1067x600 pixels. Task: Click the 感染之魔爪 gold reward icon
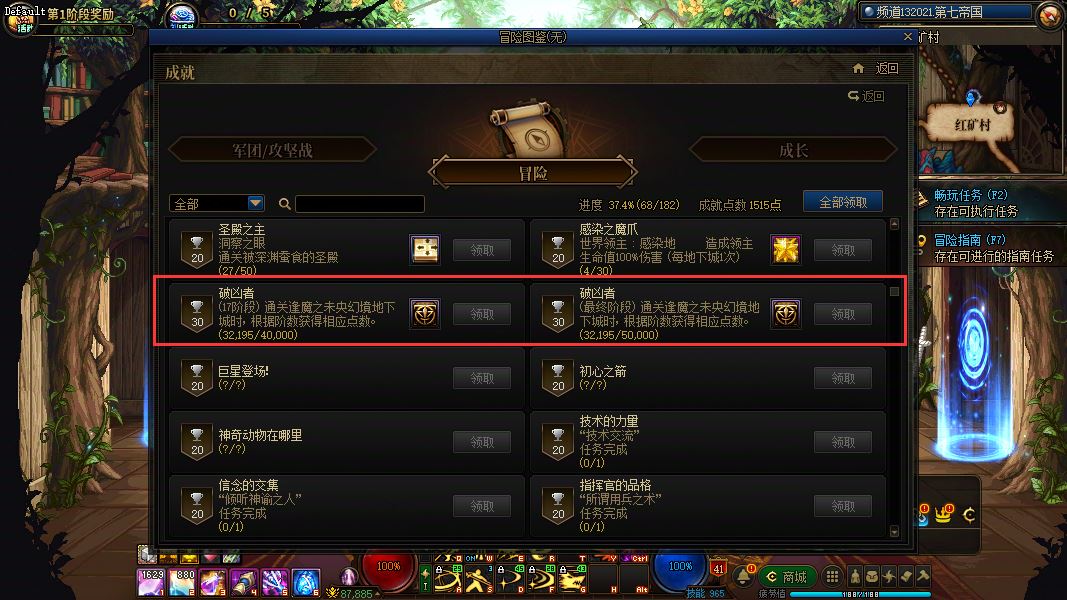point(785,250)
